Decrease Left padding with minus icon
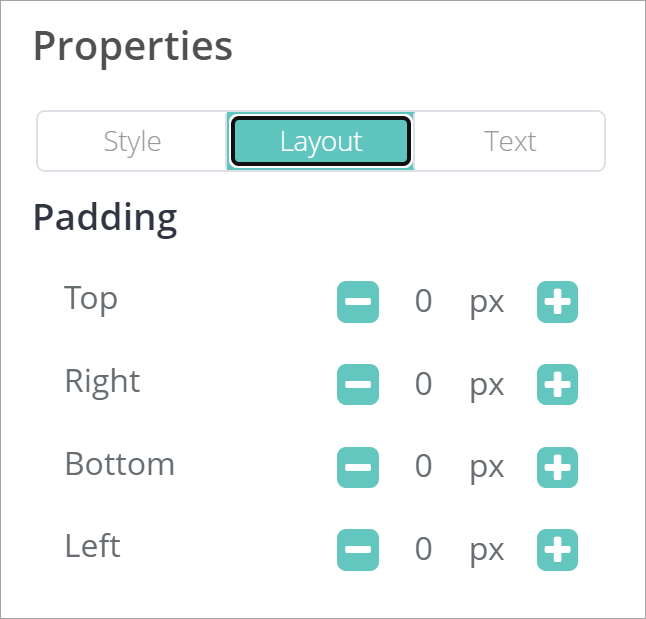Viewport: 646px width, 619px height. pos(358,550)
